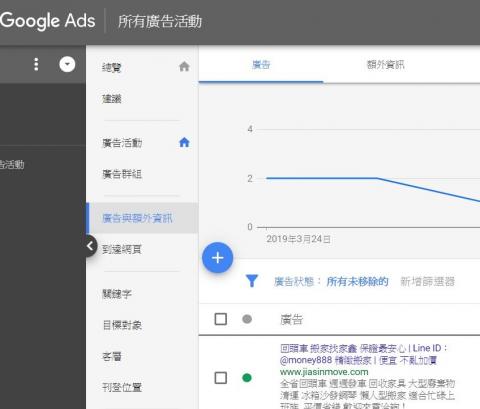
Task: Click green status dot of jiasinmove ad
Action: (x=247, y=378)
